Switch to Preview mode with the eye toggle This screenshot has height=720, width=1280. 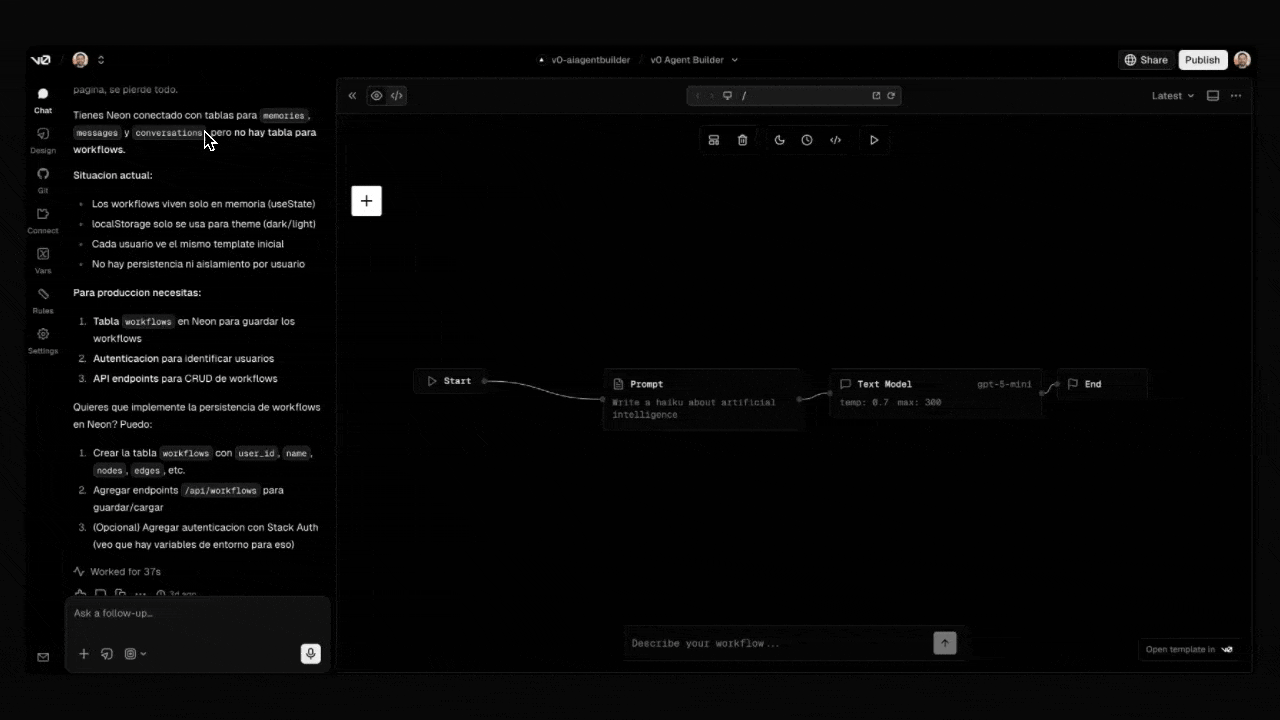(376, 95)
